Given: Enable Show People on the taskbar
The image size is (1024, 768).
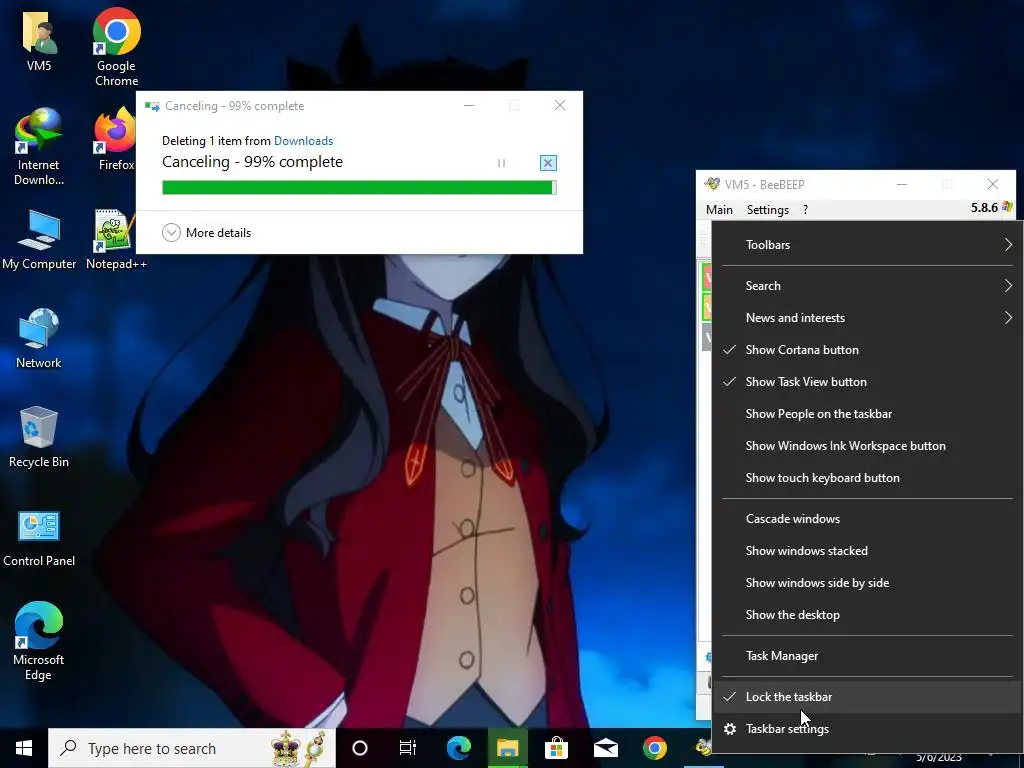Looking at the screenshot, I should 867,414.
